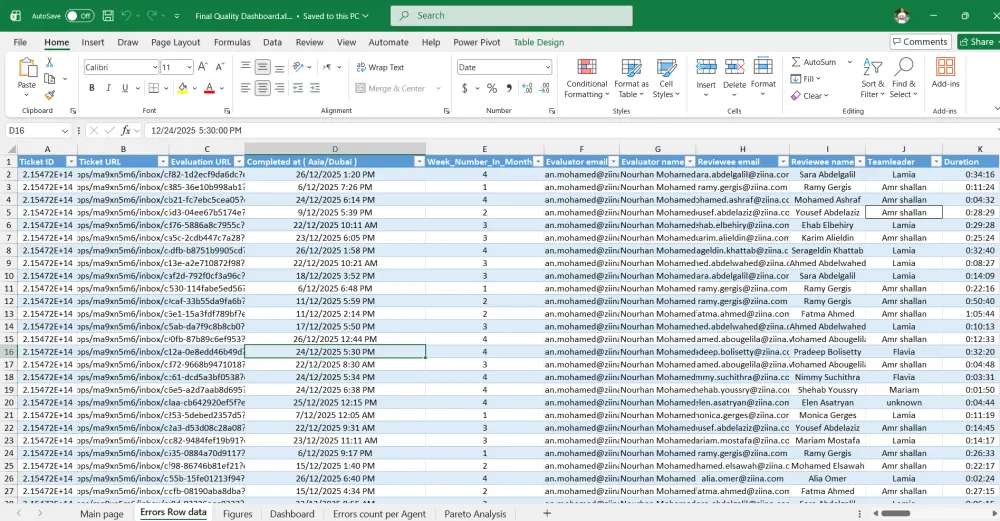
Task: Open the Table Design ribbon tab
Action: tap(539, 42)
